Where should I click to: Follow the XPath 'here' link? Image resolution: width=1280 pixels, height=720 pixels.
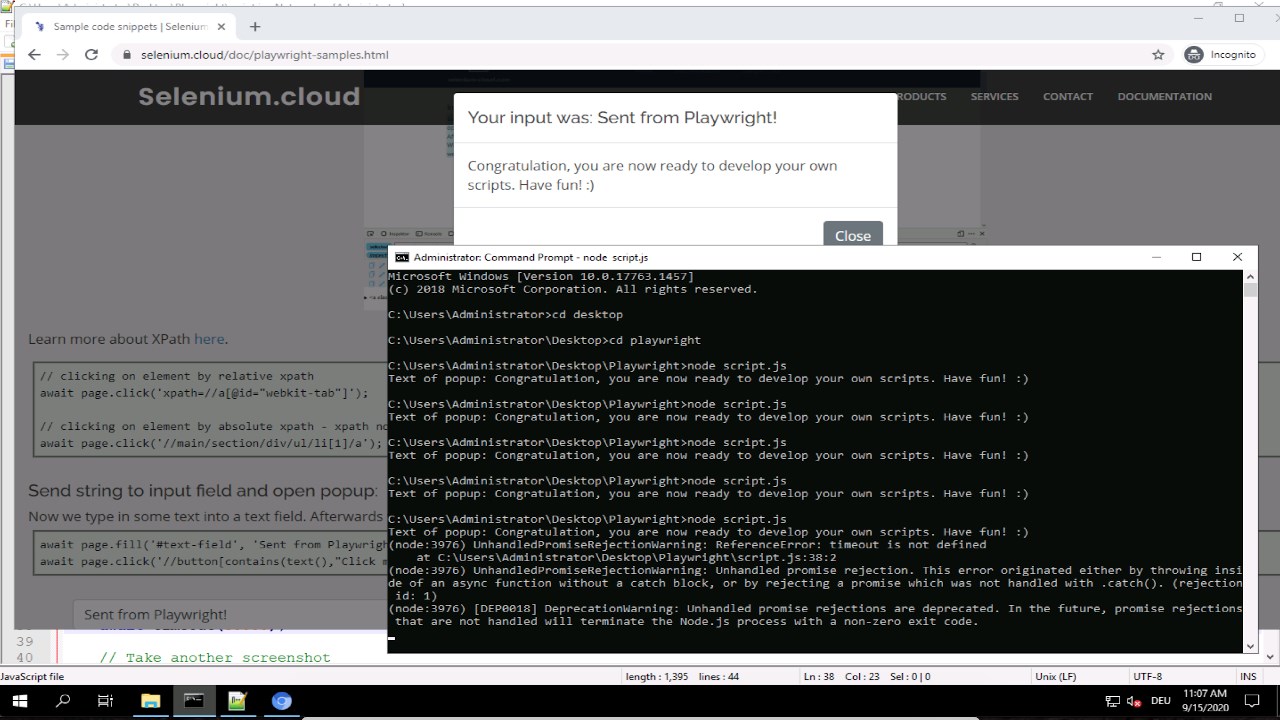(209, 339)
